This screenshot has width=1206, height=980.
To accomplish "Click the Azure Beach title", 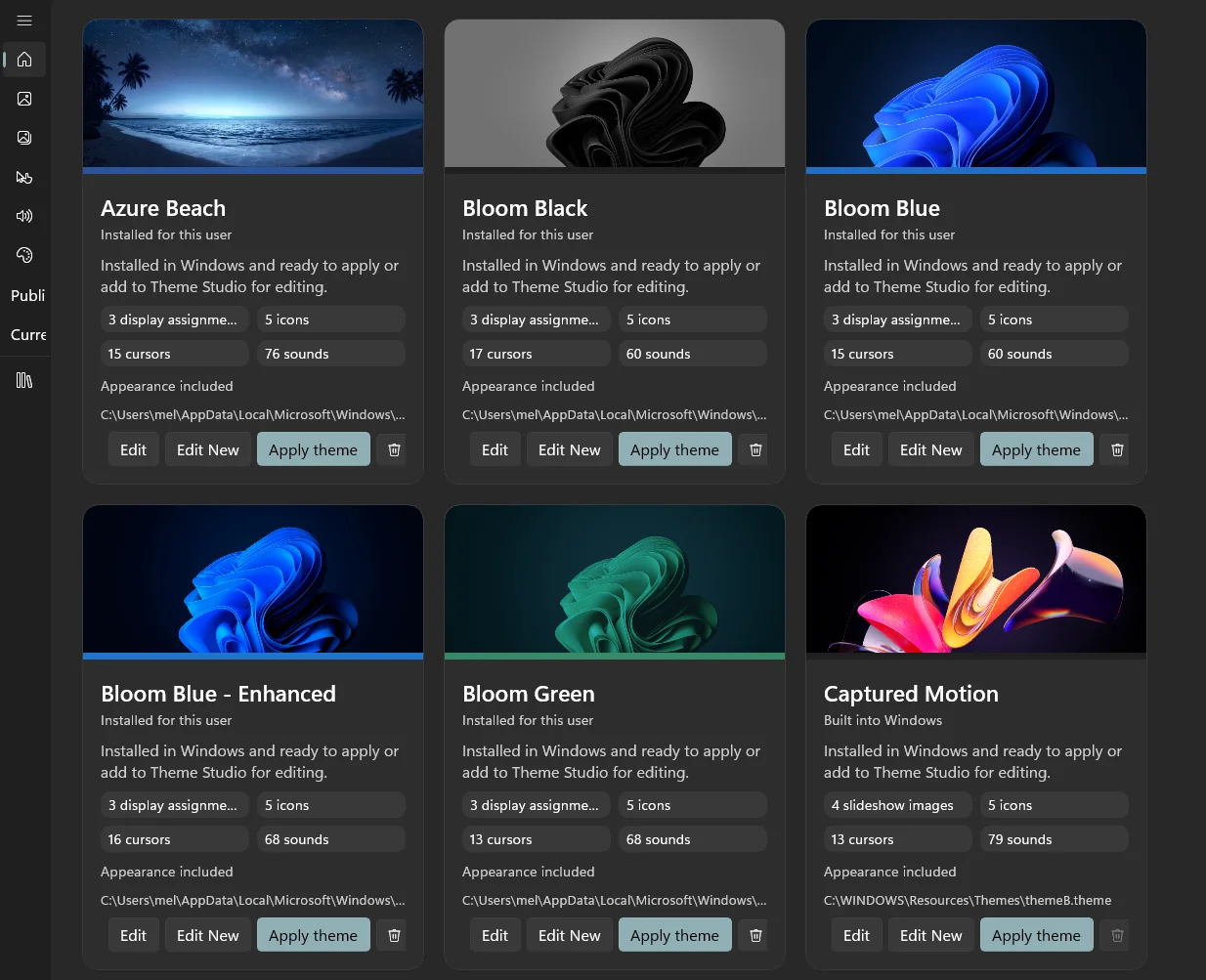I will coord(163,208).
